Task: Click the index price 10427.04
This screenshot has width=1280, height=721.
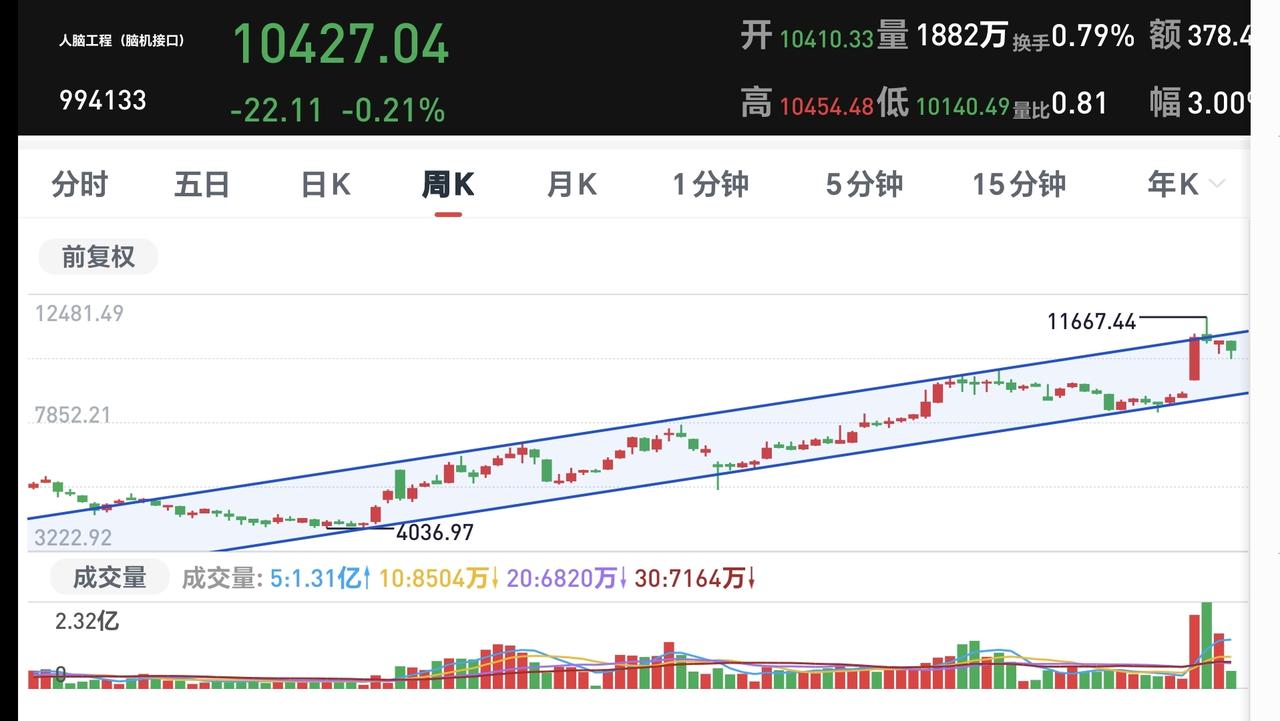Action: 340,44
